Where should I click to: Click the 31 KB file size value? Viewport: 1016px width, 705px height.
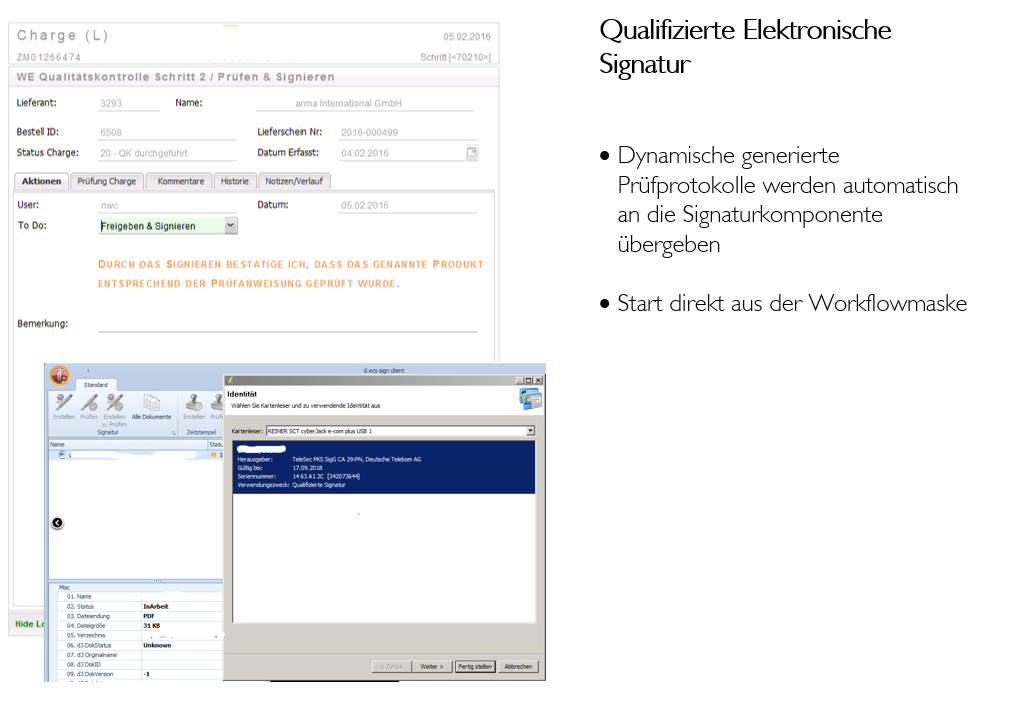pyautogui.click(x=151, y=626)
